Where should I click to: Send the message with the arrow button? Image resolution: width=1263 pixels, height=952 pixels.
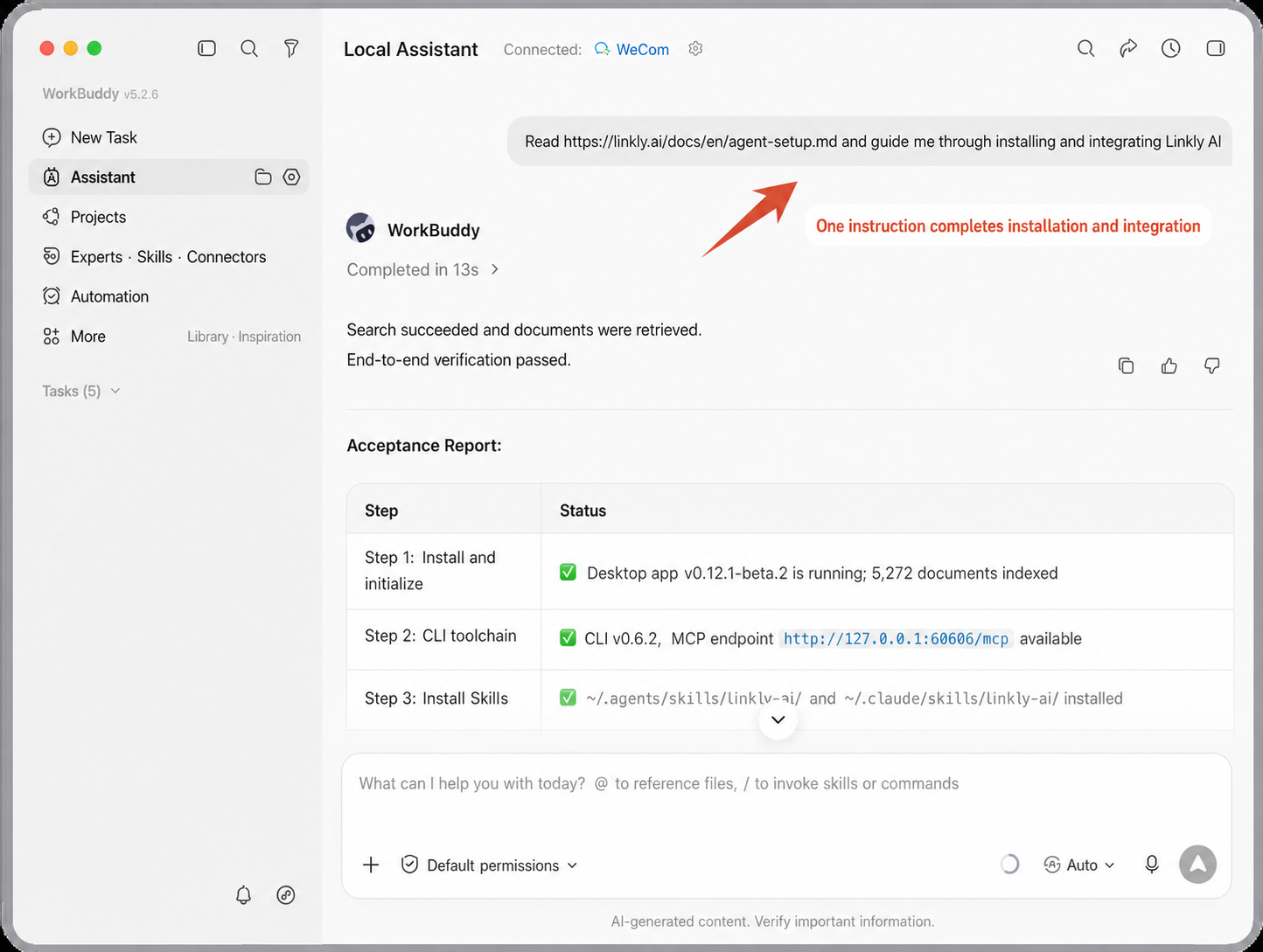[x=1197, y=865]
